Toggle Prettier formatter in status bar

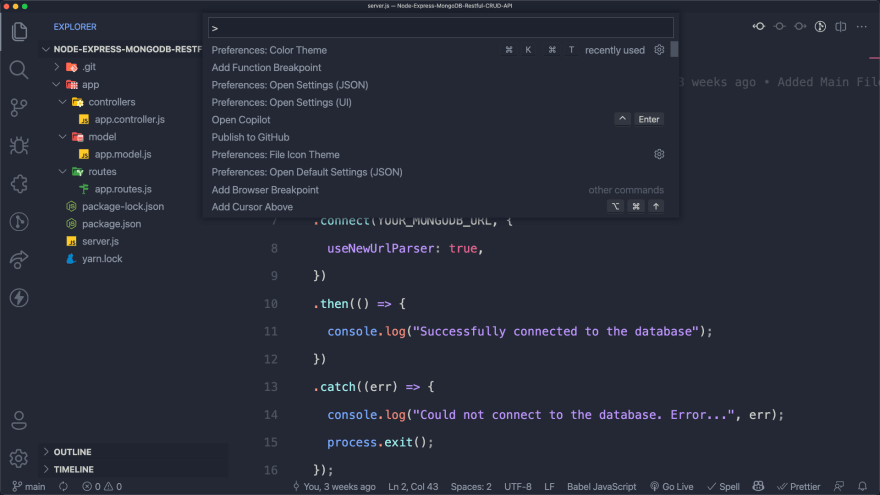click(x=798, y=486)
